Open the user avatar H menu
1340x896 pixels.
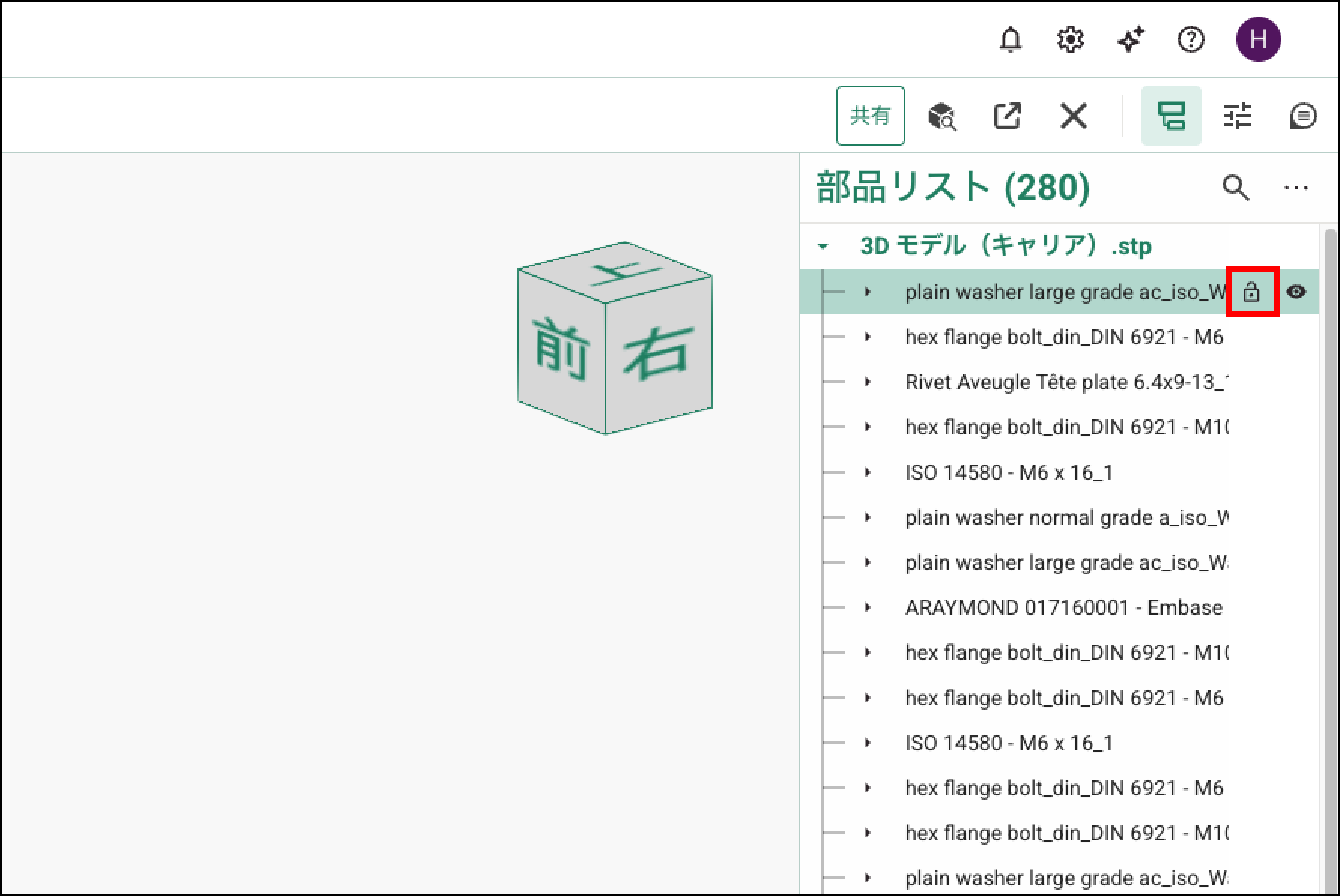coord(1258,39)
